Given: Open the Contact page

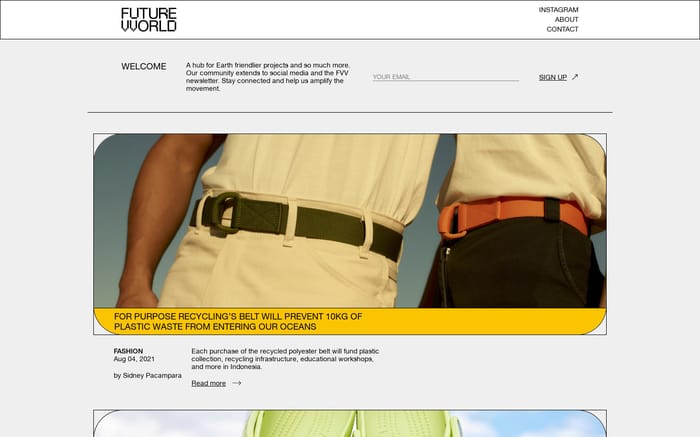Looking at the screenshot, I should [x=562, y=29].
